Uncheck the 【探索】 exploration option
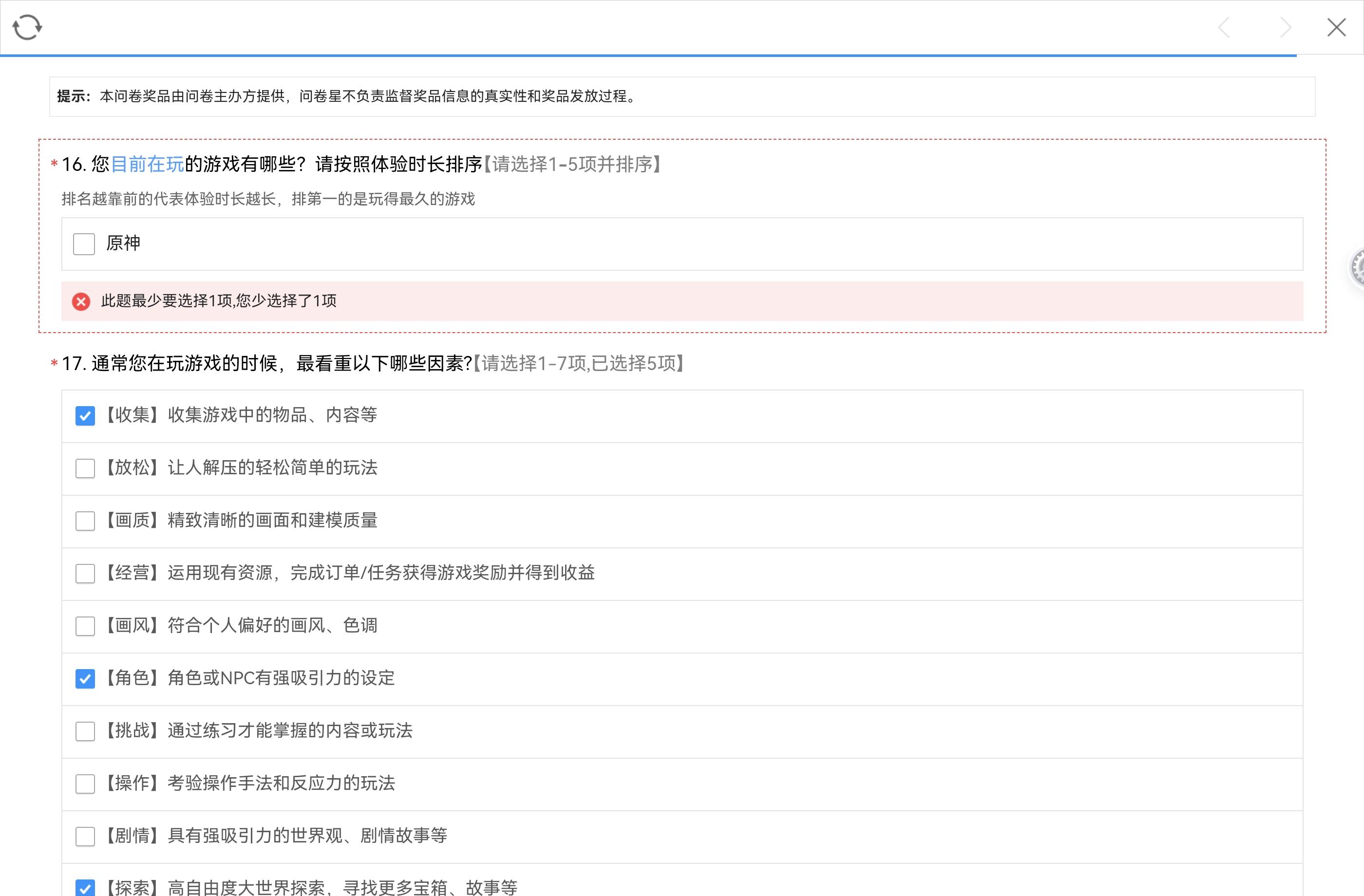1364x896 pixels. 85,888
